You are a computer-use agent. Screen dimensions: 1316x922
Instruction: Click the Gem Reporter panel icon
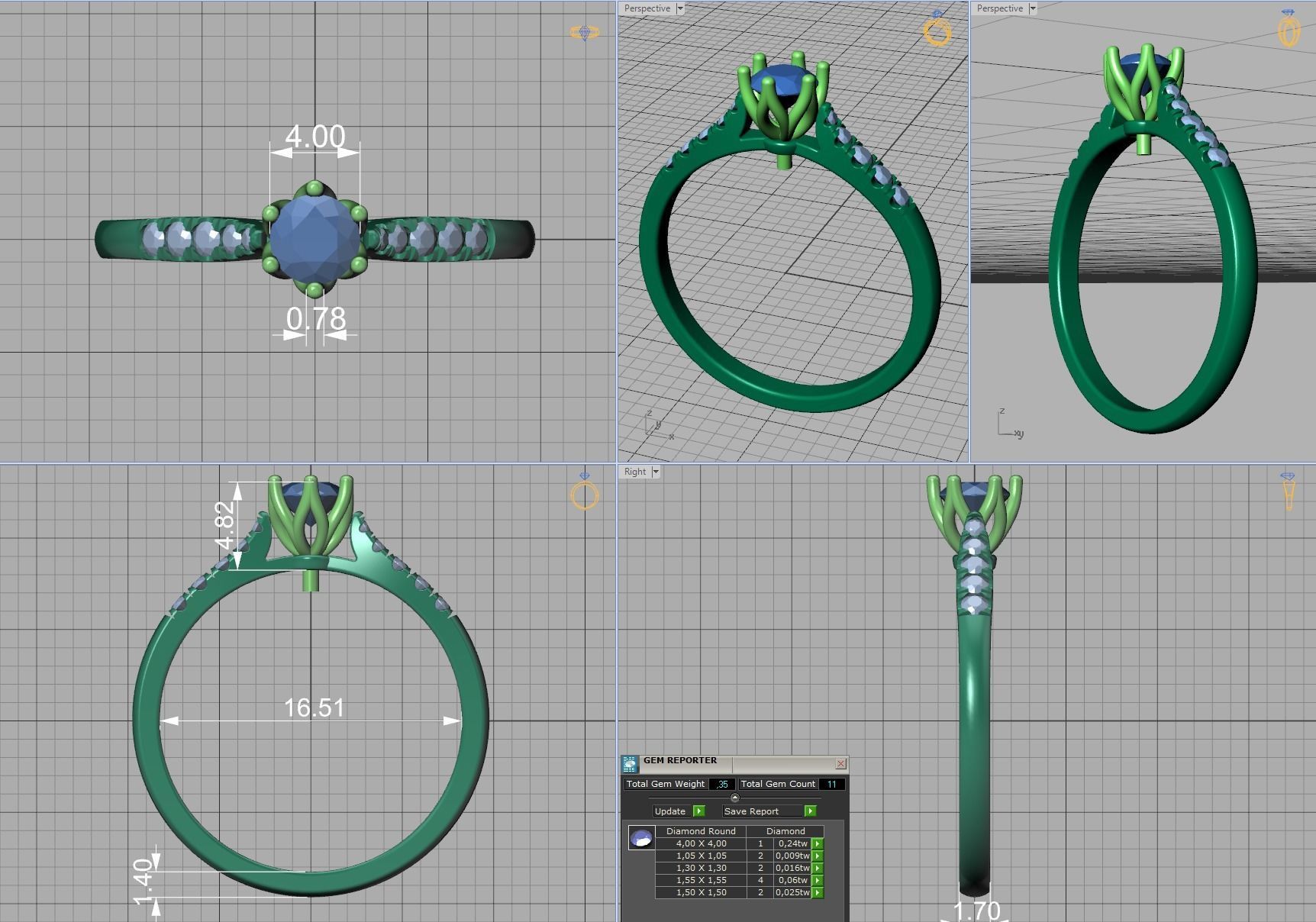[x=630, y=764]
